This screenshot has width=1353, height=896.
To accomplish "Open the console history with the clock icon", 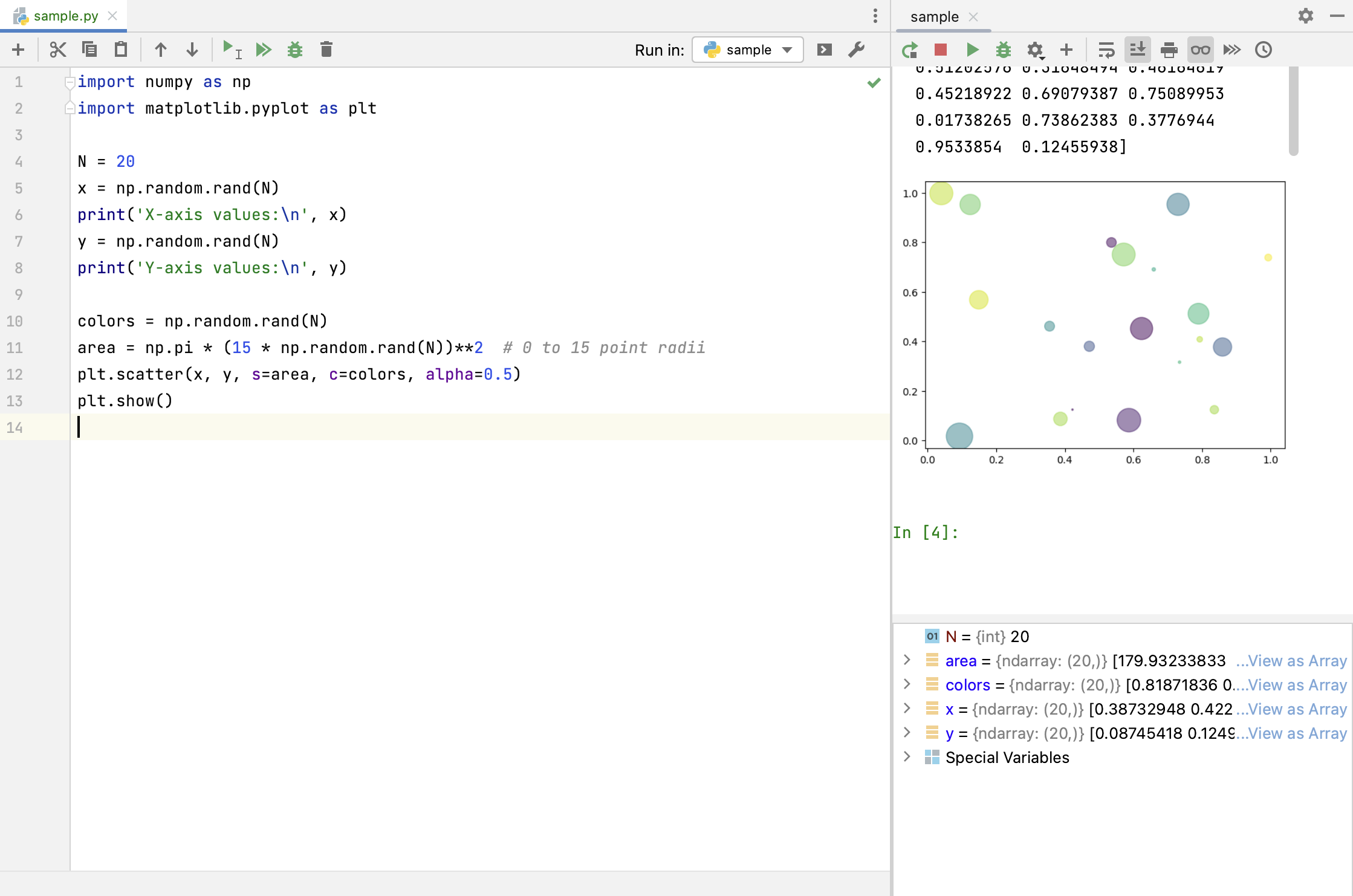I will [1263, 50].
